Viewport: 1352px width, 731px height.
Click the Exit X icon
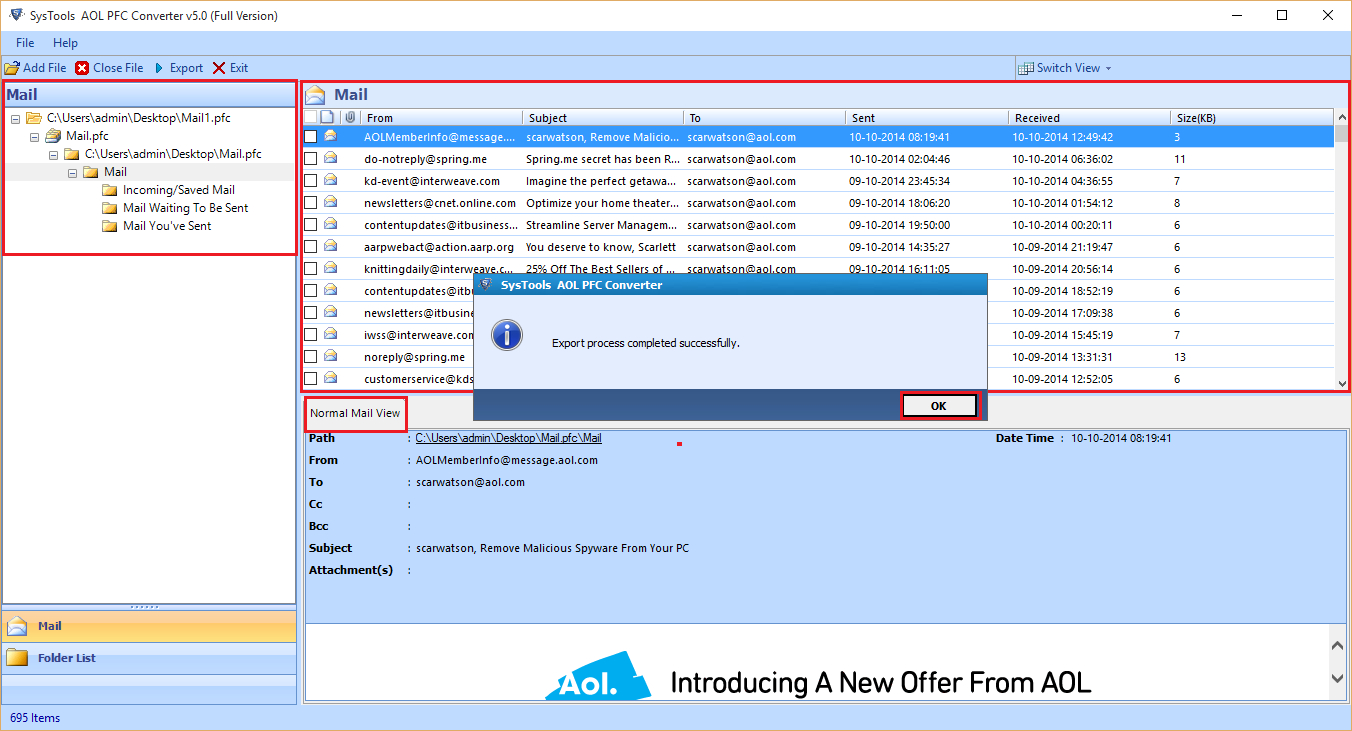pos(219,68)
